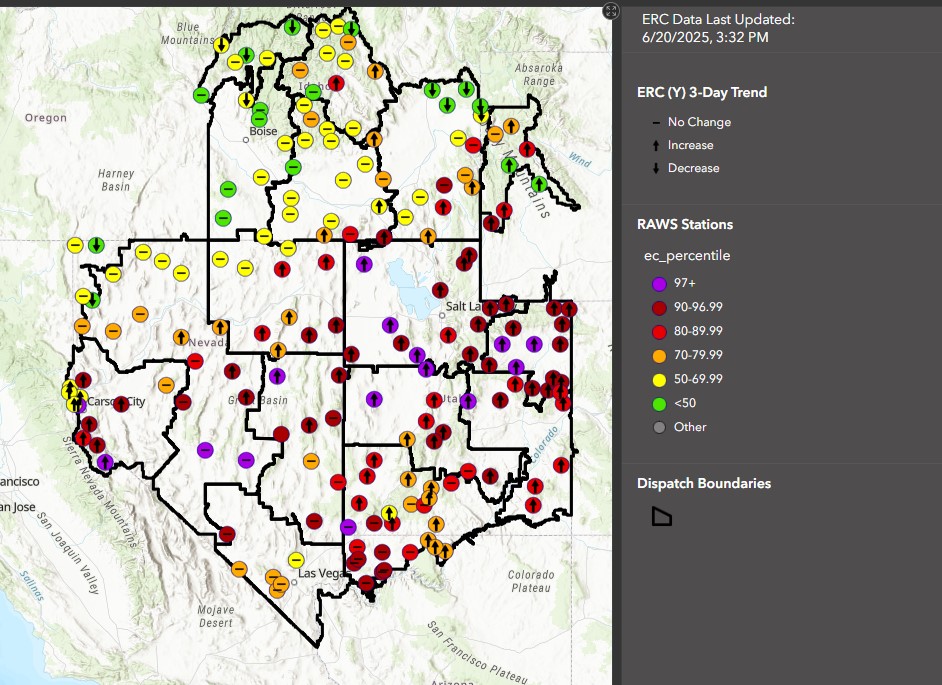Select the green <50 legend swatch

click(x=659, y=404)
